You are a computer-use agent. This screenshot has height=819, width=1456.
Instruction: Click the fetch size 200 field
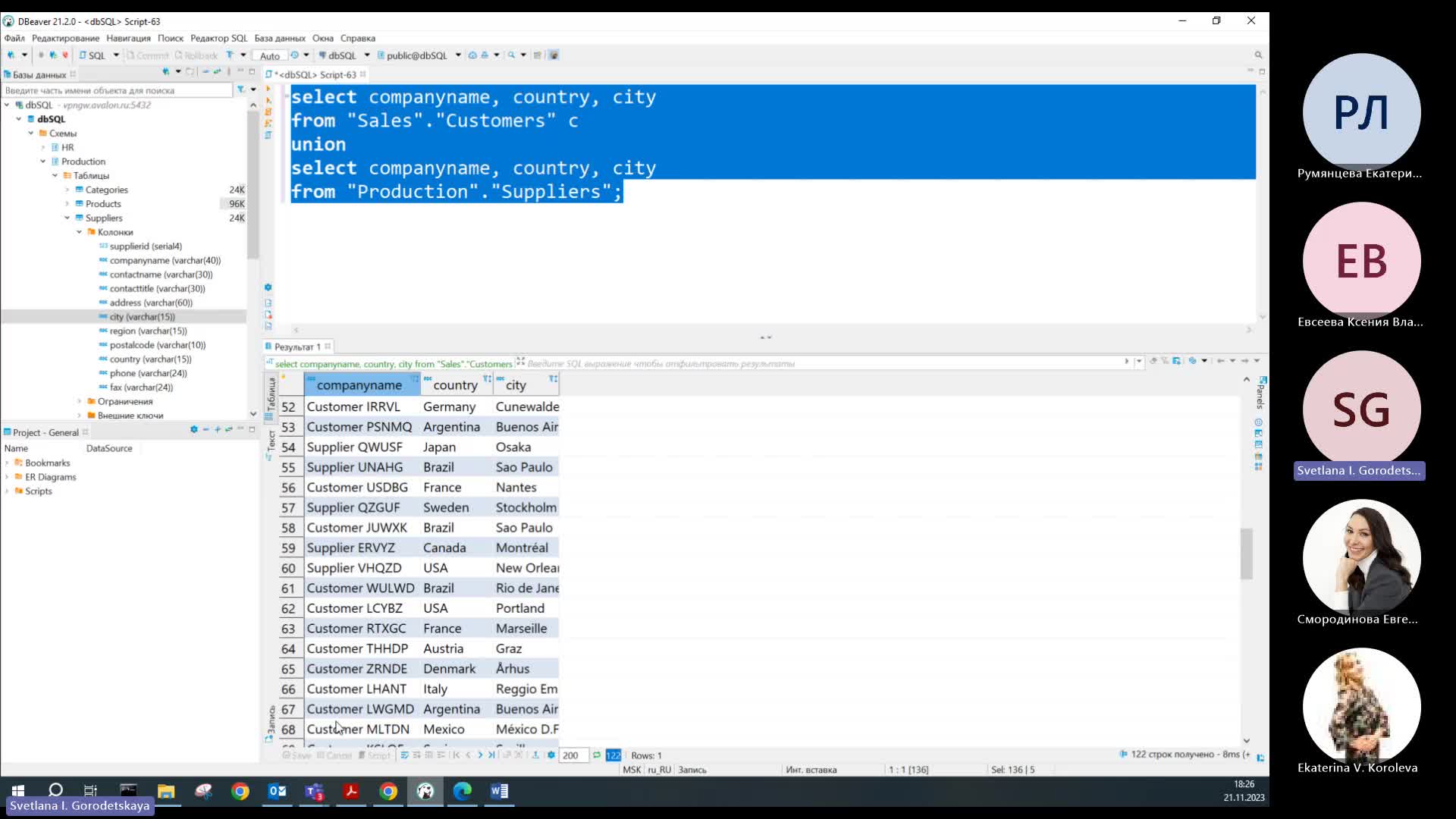[x=573, y=755]
